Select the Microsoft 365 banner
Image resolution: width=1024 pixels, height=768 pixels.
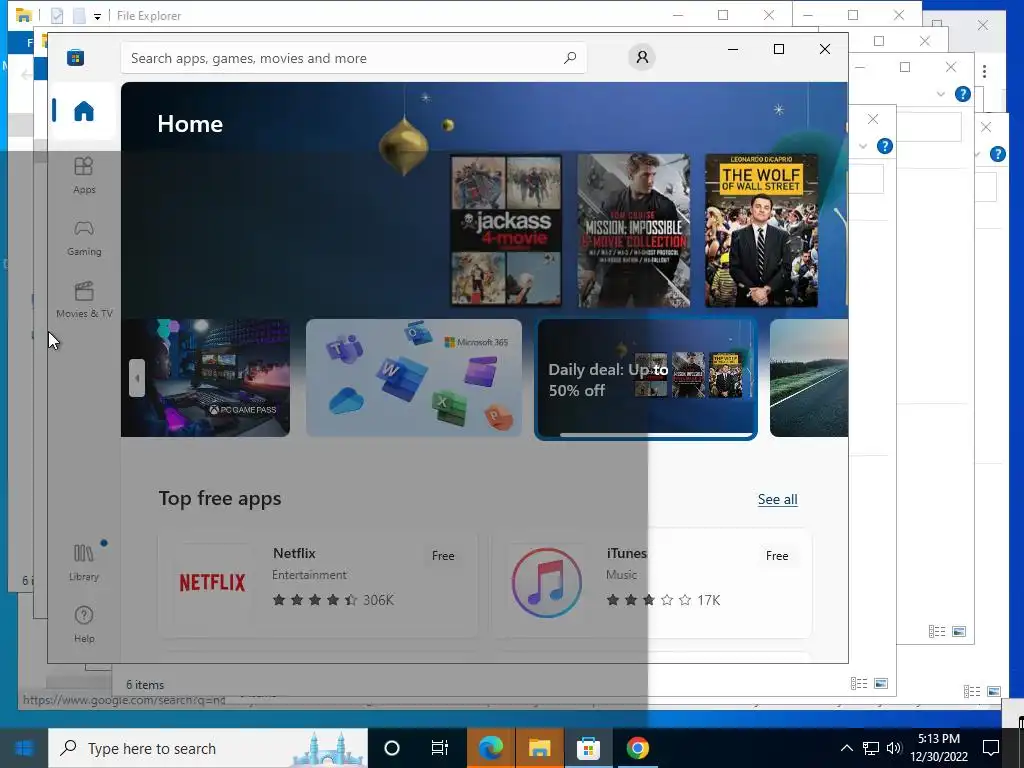tap(414, 377)
